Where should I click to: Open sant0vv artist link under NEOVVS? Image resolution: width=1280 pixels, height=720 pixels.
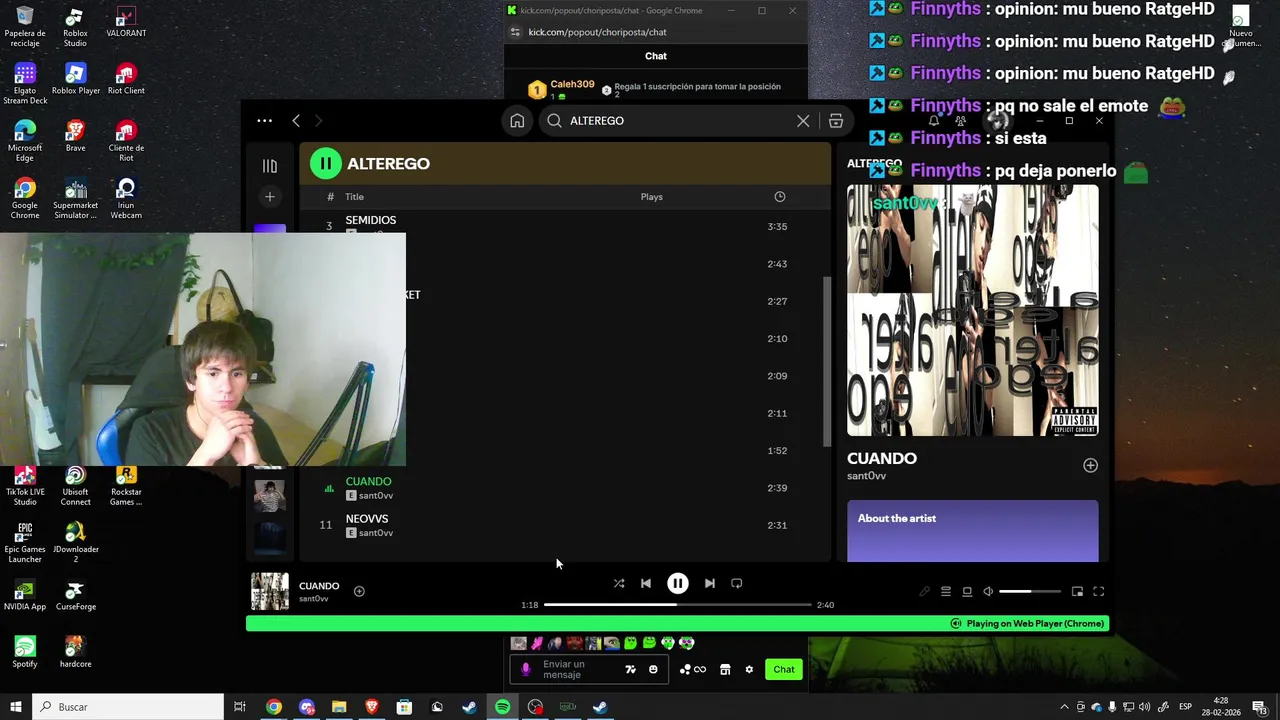pos(376,533)
